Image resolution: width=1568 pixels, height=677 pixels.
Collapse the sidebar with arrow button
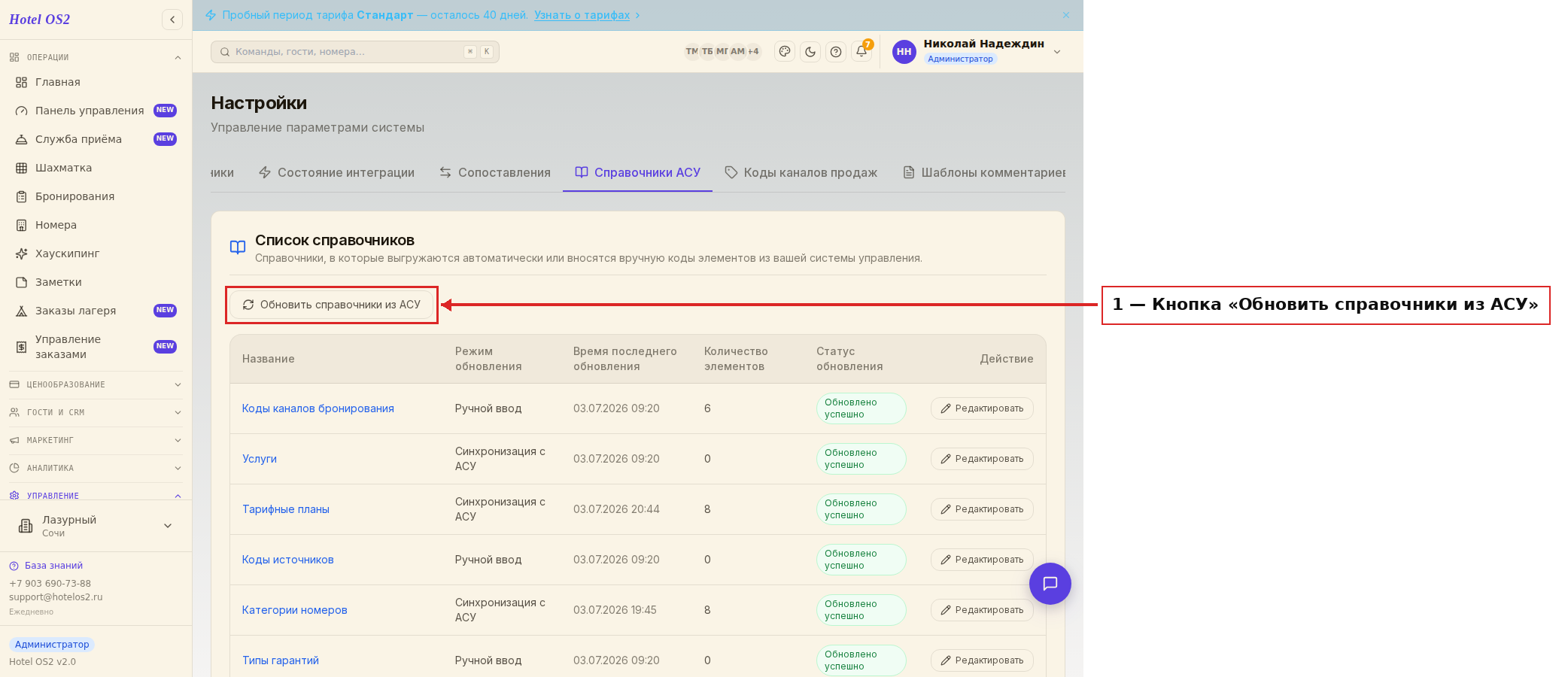tap(172, 20)
